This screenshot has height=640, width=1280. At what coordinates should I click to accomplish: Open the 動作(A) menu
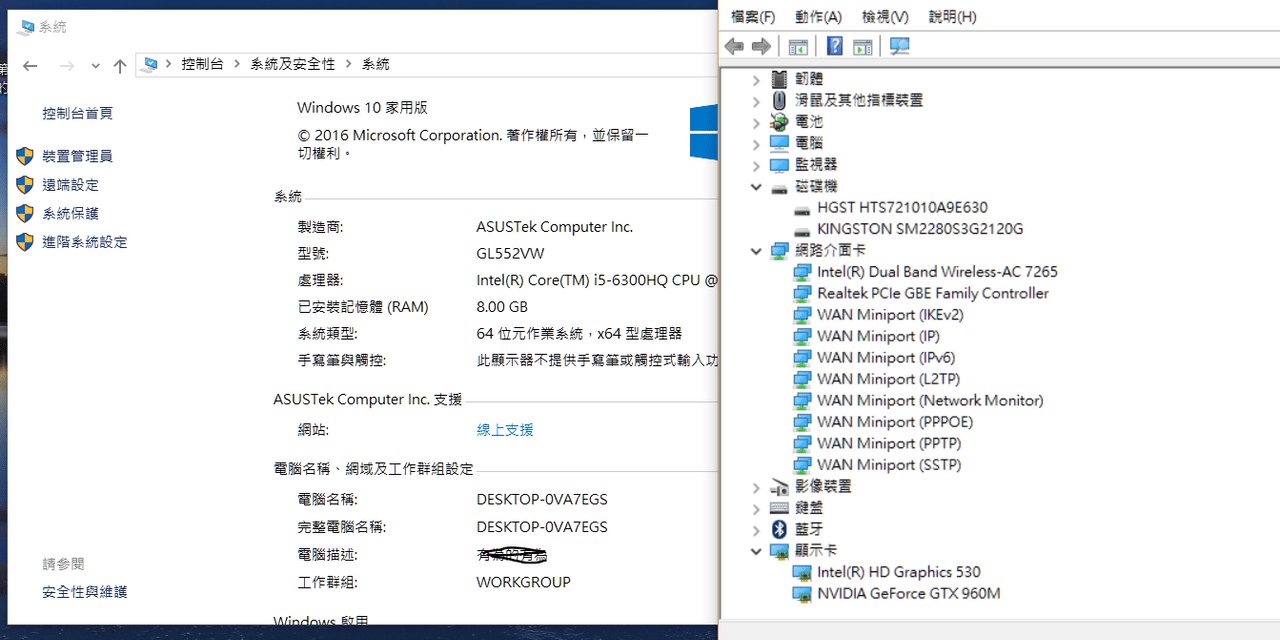pos(819,17)
